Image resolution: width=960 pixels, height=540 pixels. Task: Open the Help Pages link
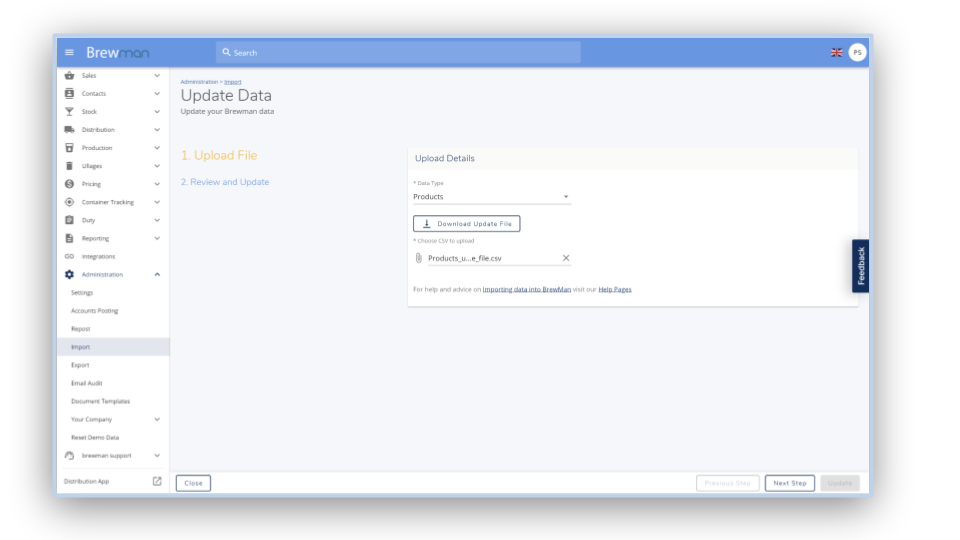615,290
